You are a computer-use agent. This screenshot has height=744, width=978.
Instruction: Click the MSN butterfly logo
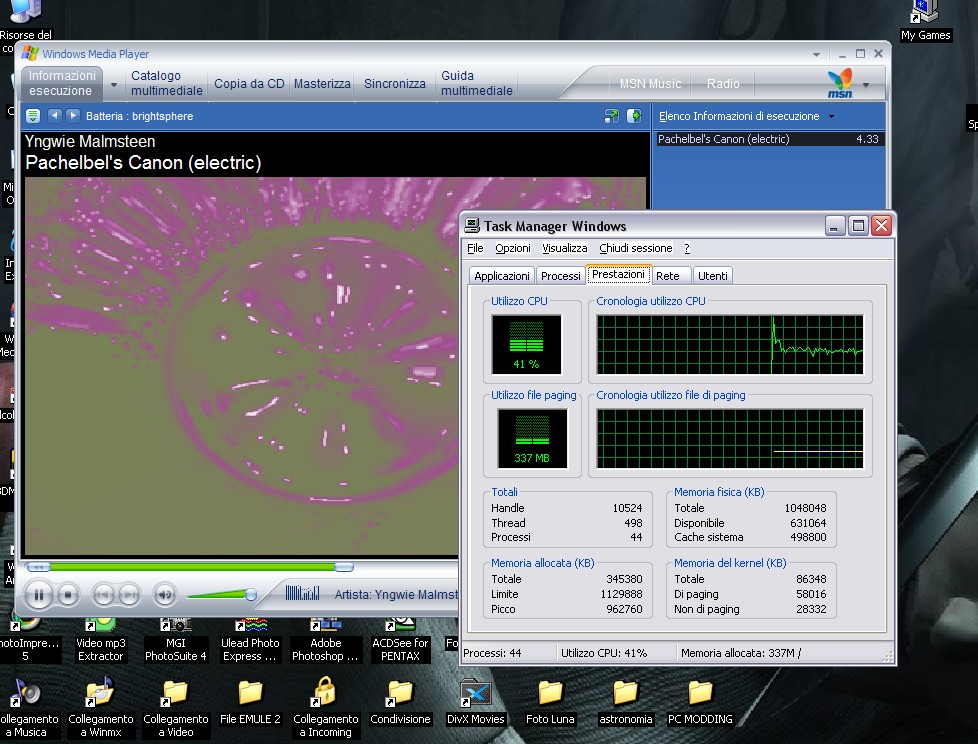click(x=840, y=83)
